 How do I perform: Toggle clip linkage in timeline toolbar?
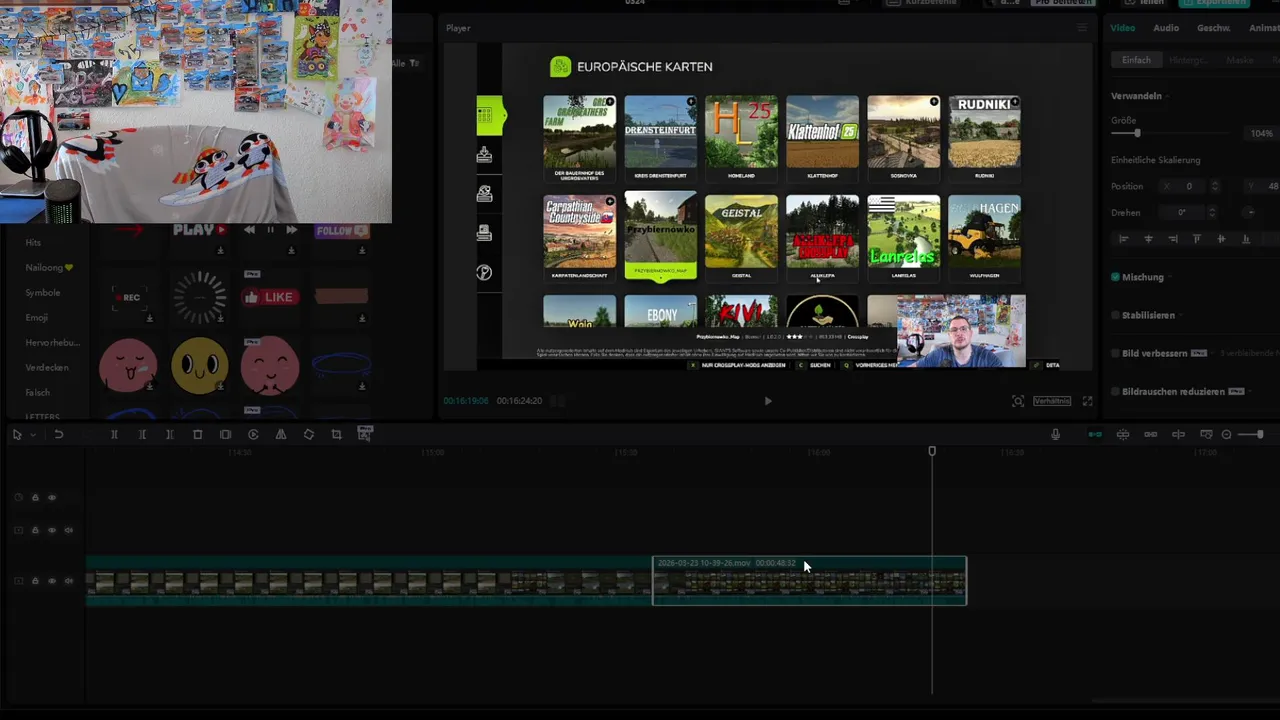tap(1150, 434)
